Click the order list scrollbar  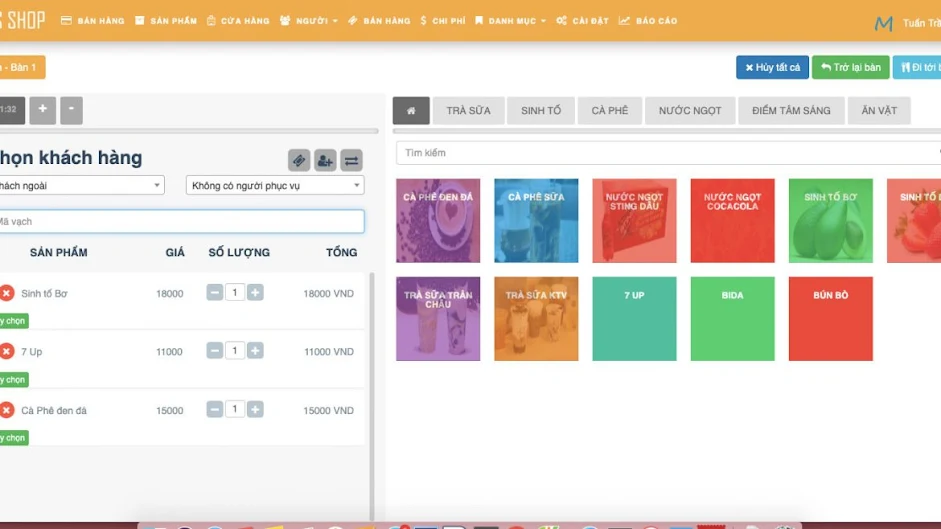(371, 396)
